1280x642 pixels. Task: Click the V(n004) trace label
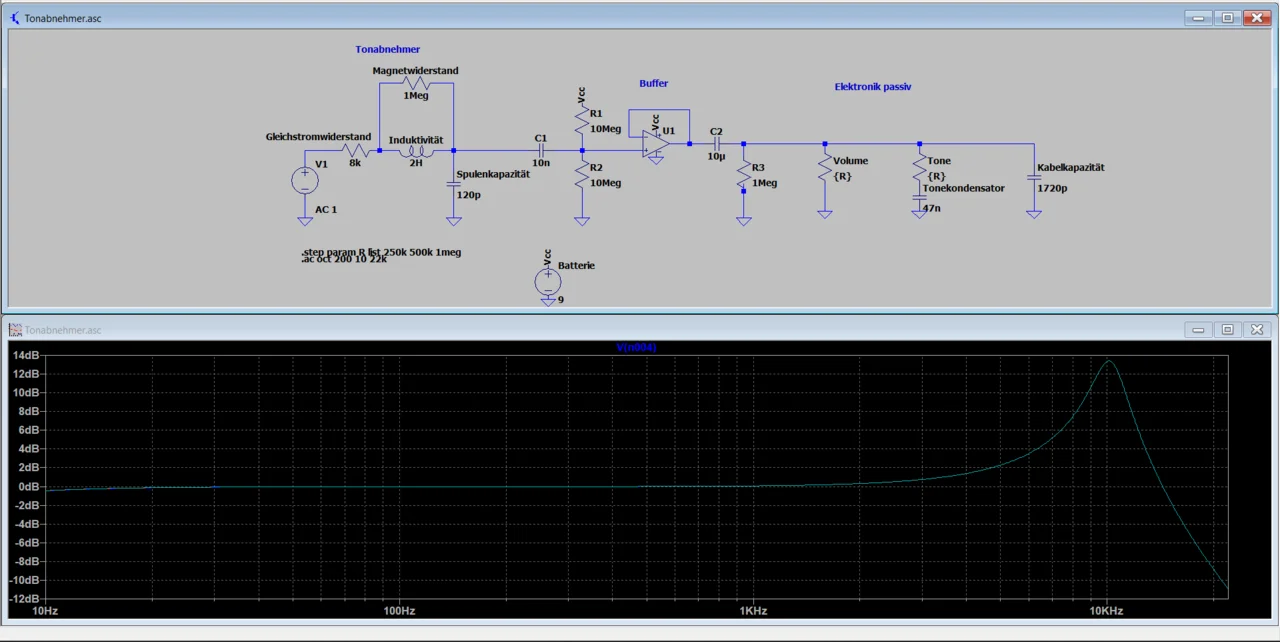636,347
